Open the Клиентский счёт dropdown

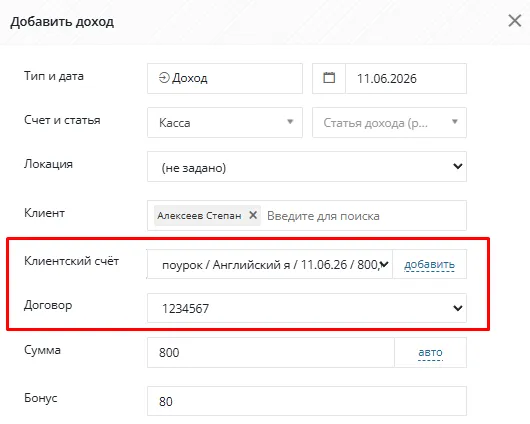click(270, 264)
